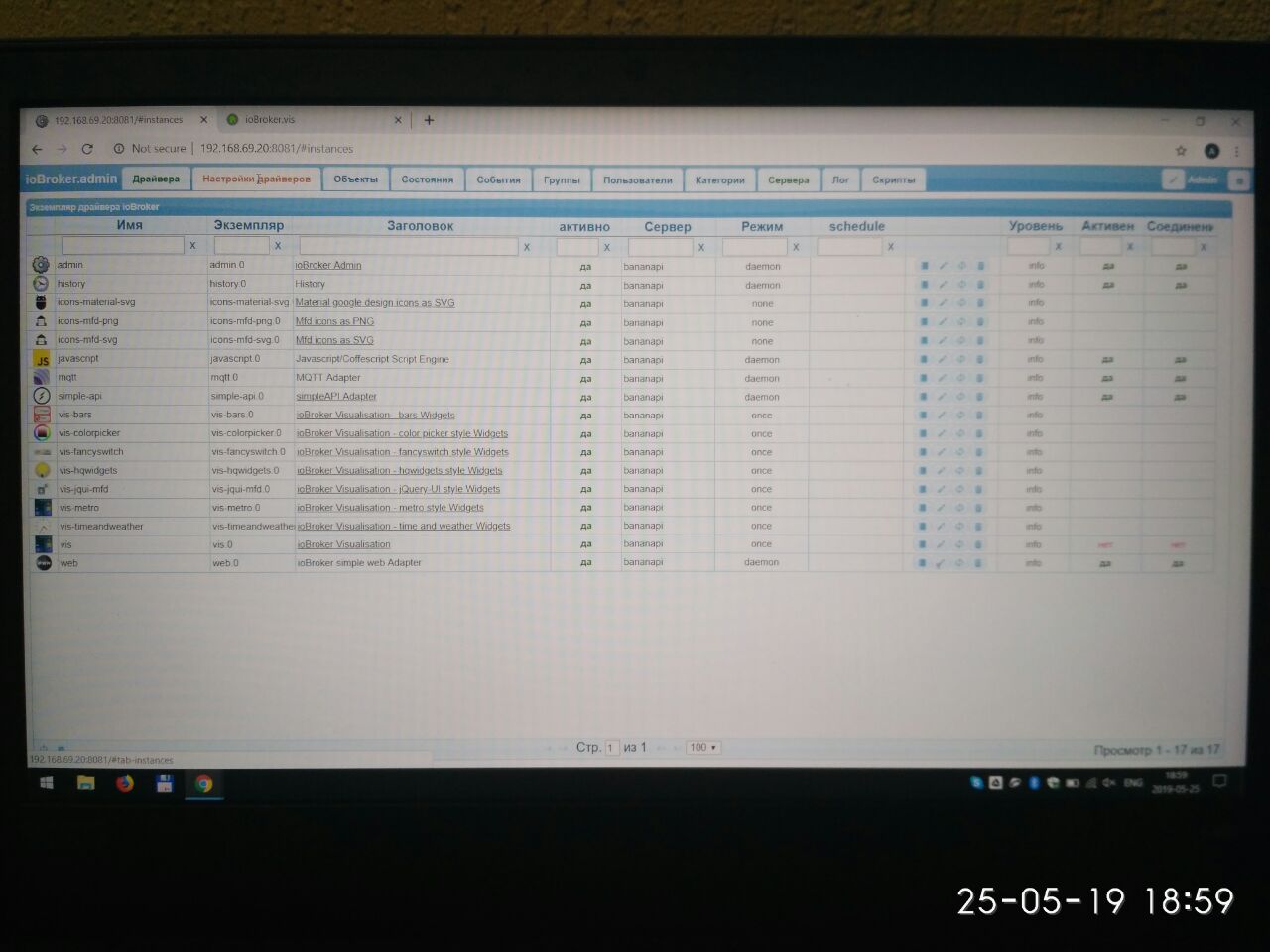Click the red нет in Активен column

[1104, 545]
